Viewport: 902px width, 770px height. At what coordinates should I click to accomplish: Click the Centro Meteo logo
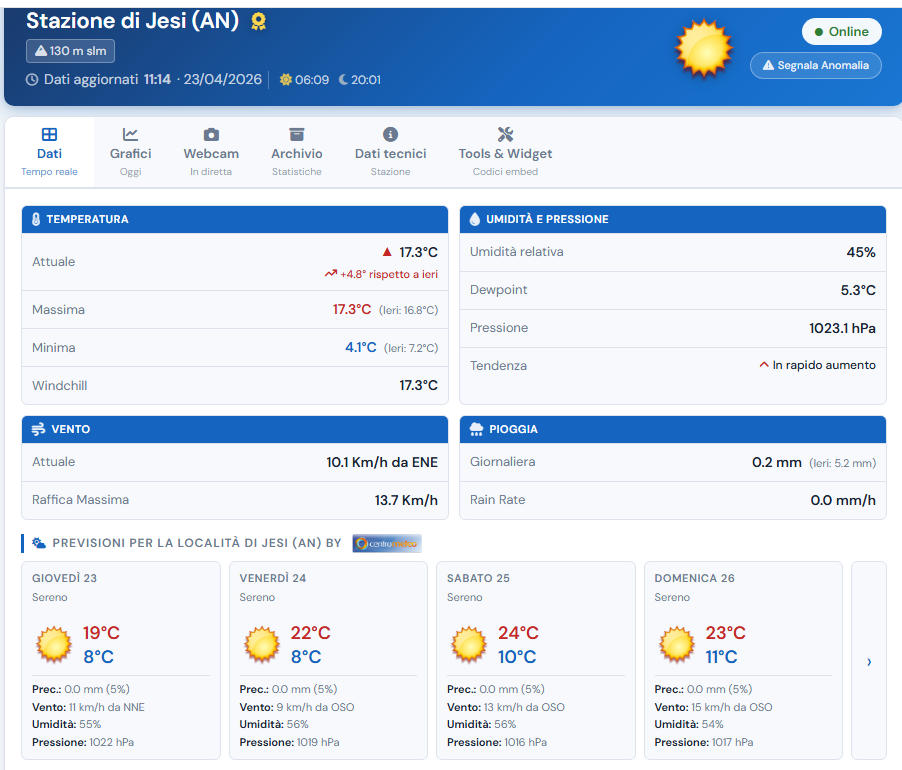tap(387, 543)
